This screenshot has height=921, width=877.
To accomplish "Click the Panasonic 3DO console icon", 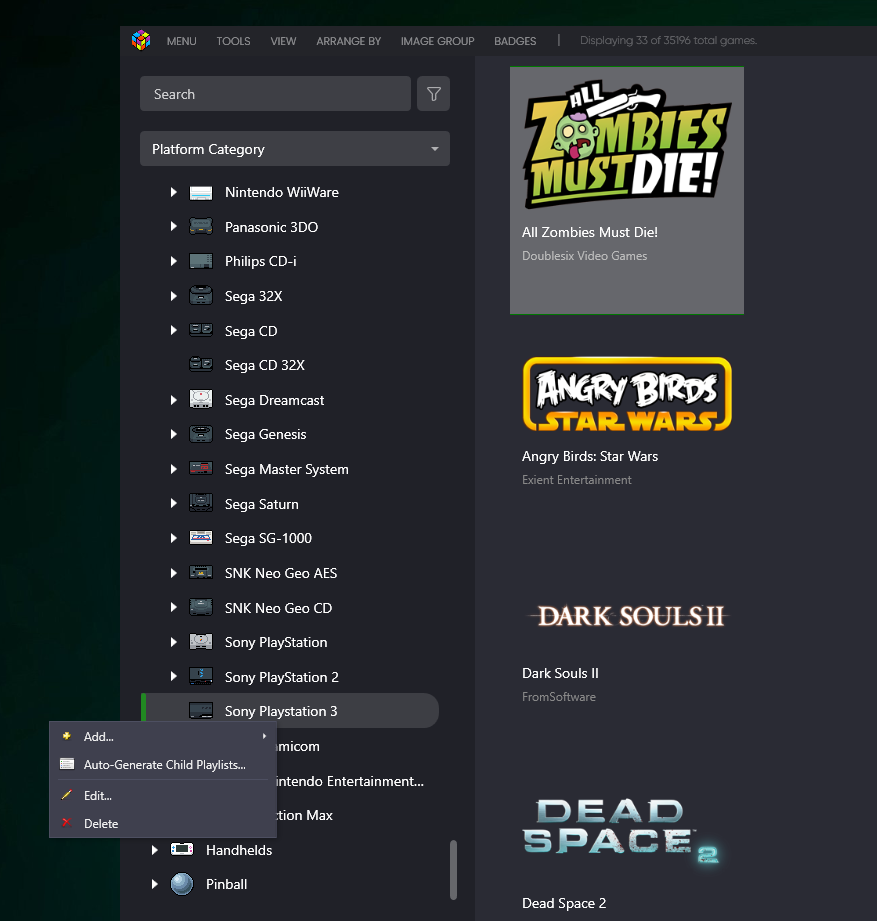I will pos(201,227).
